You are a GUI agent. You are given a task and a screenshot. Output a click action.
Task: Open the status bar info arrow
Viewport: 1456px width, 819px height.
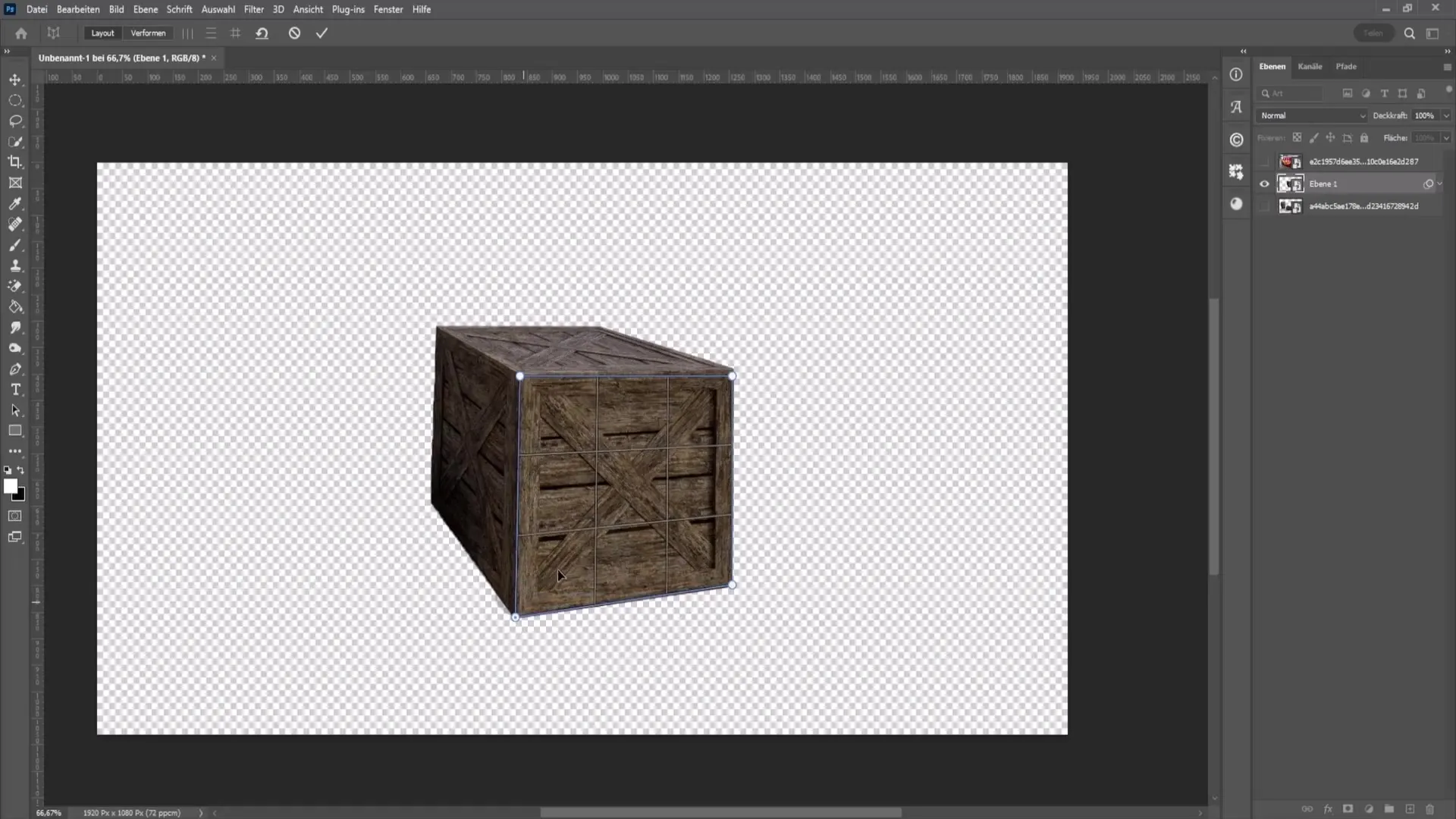click(201, 813)
